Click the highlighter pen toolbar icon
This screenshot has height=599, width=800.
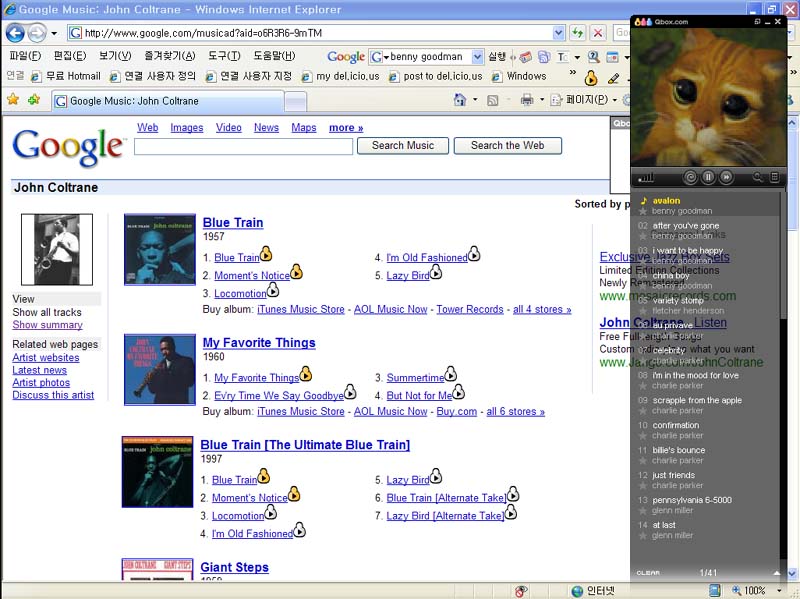pos(613,78)
